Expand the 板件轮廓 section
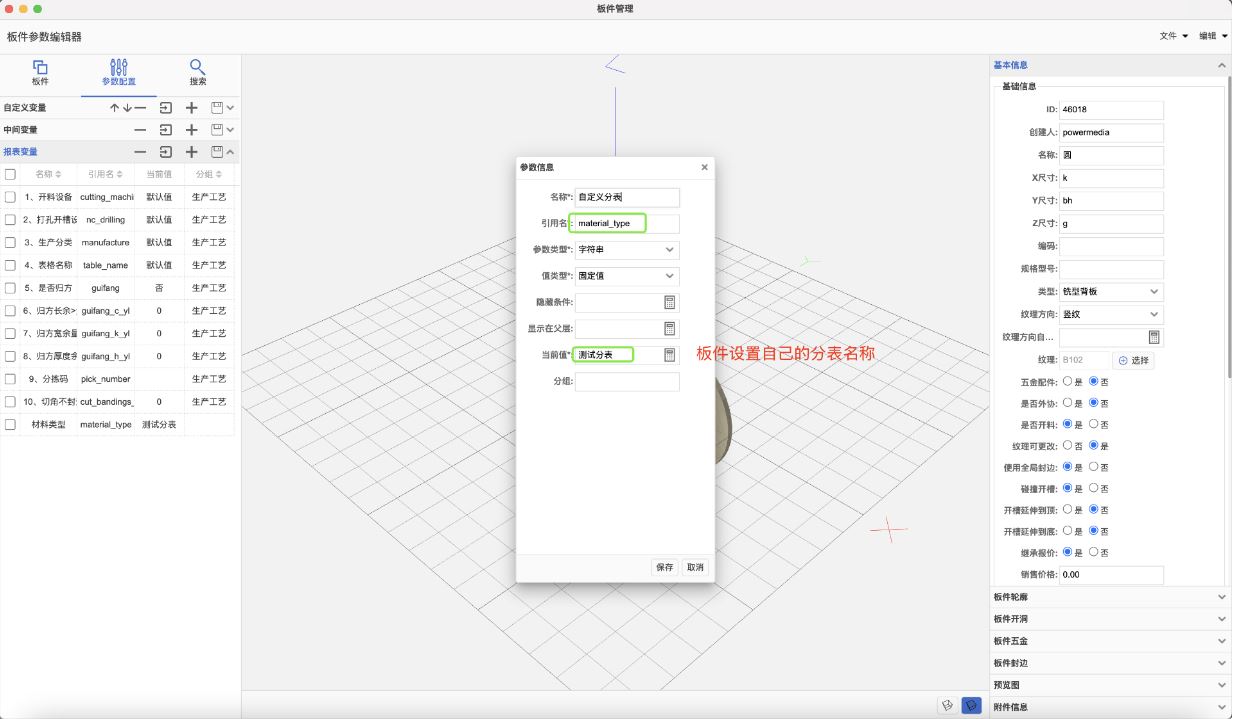This screenshot has height=719, width=1234. 1109,597
